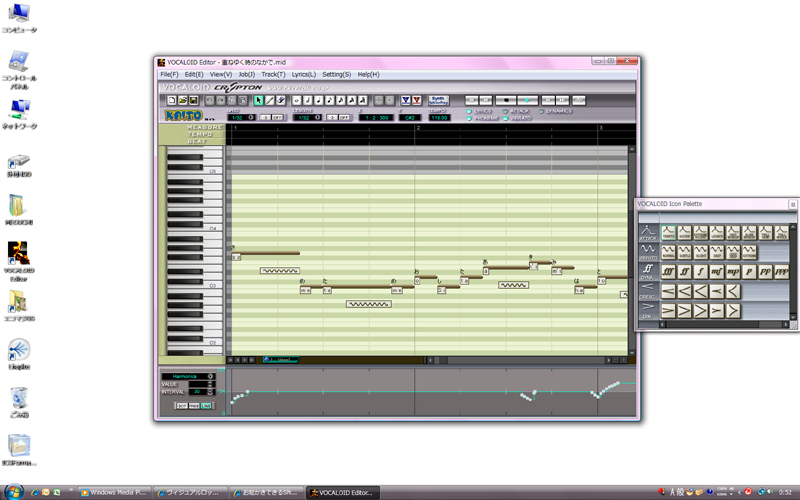Open the Harmonics parameter dropdown
Image resolution: width=800 pixels, height=500 pixels.
click(x=210, y=377)
